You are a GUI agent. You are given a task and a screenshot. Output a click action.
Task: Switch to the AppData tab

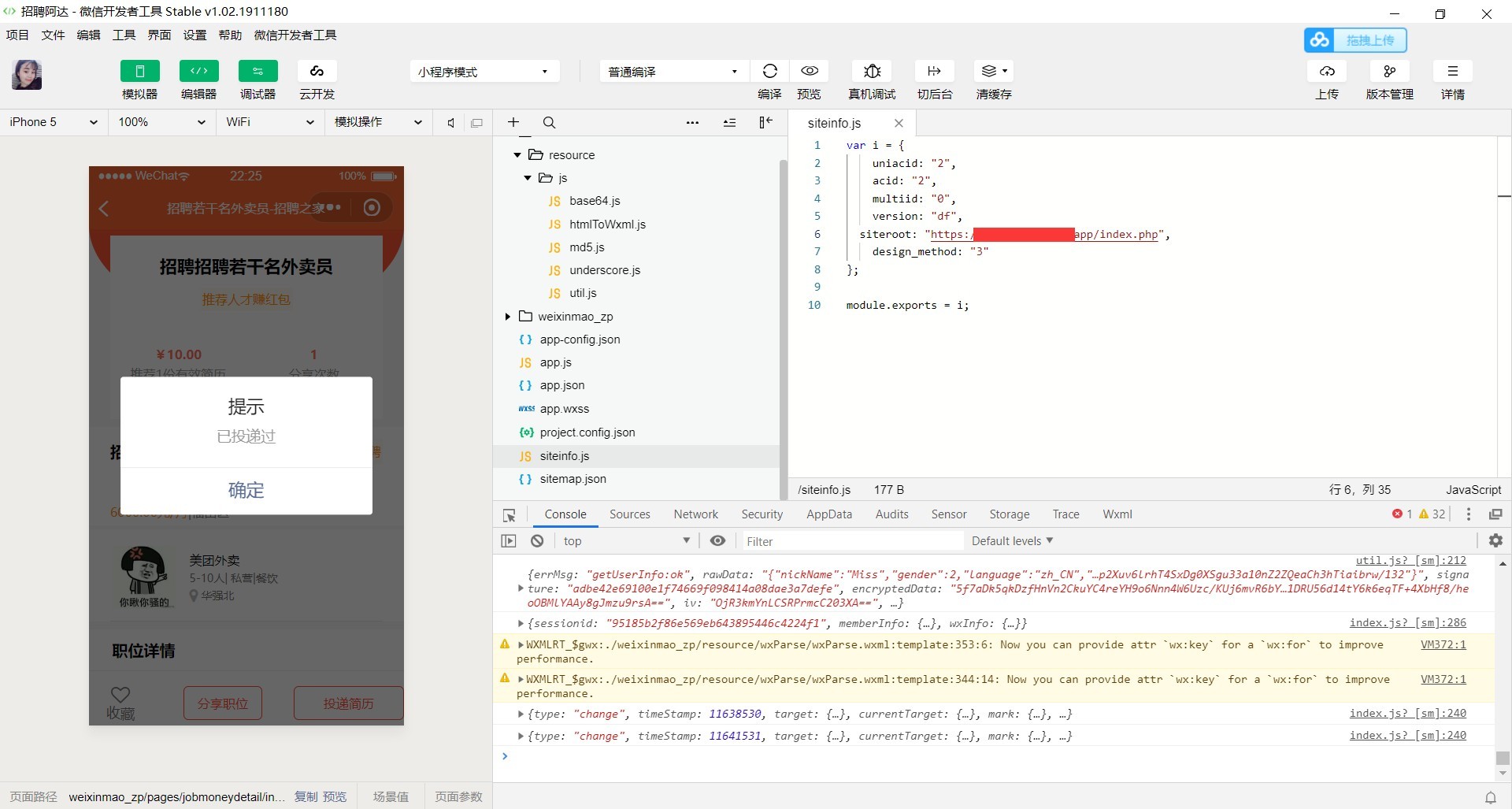(x=829, y=514)
